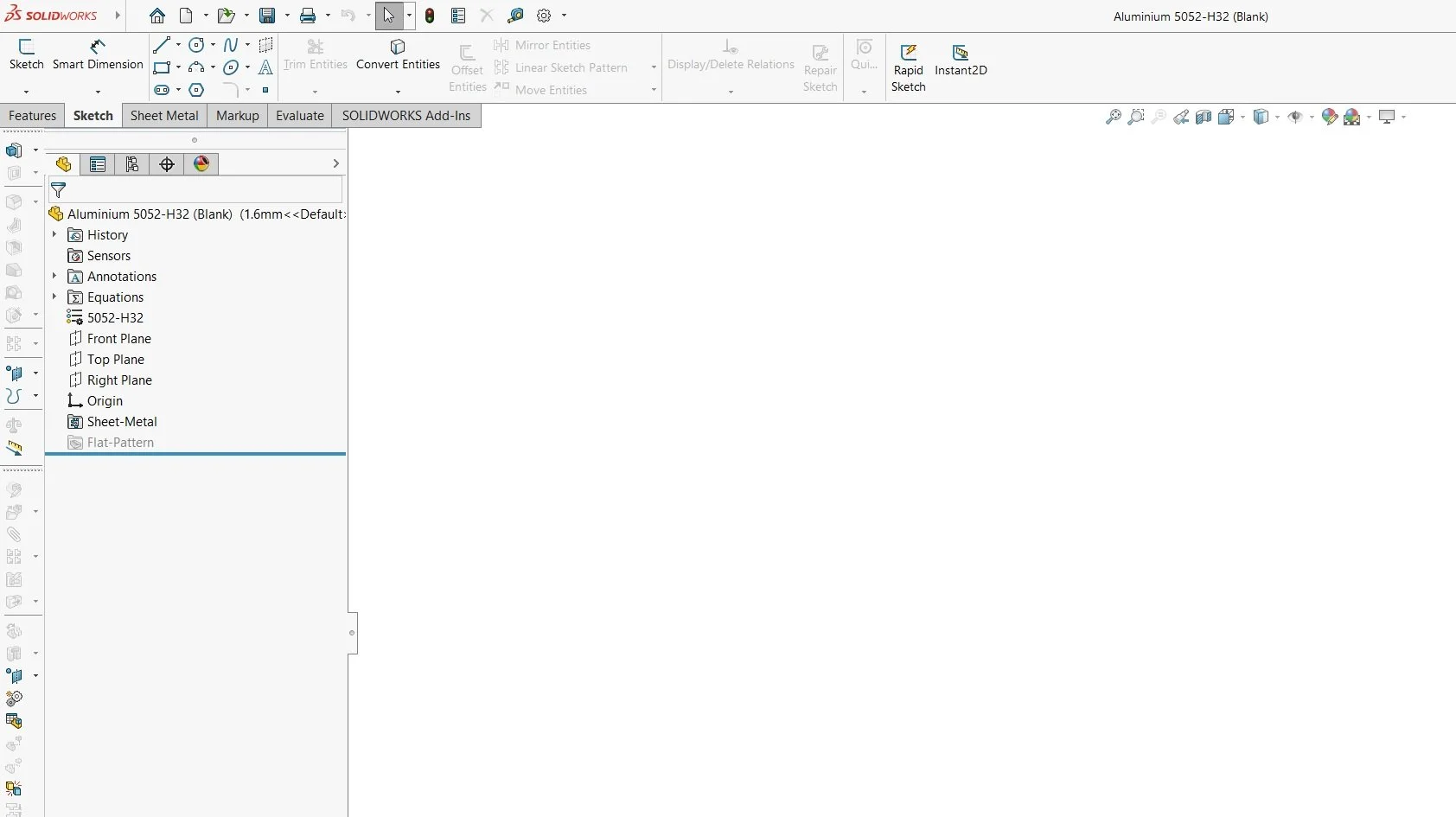This screenshot has height=817, width=1456.
Task: Expand the Equations tree node
Action: click(54, 297)
